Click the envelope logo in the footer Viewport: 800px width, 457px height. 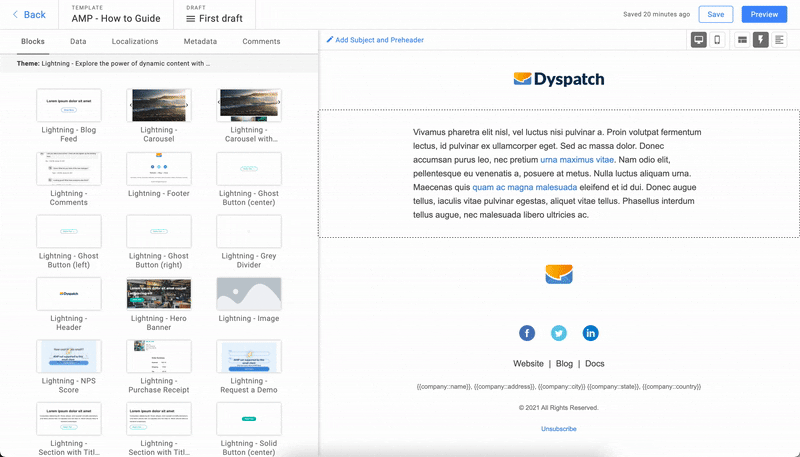[x=559, y=274]
